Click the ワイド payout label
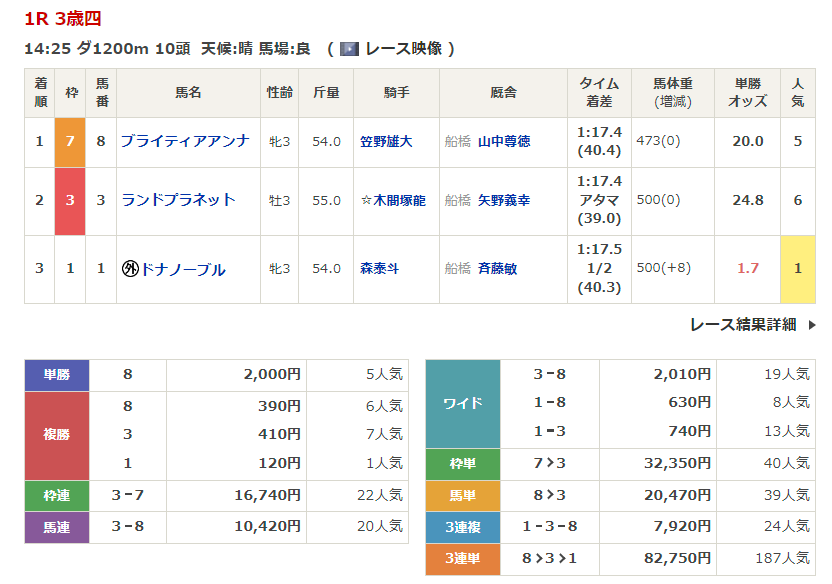This screenshot has width=832, height=584. (x=462, y=403)
